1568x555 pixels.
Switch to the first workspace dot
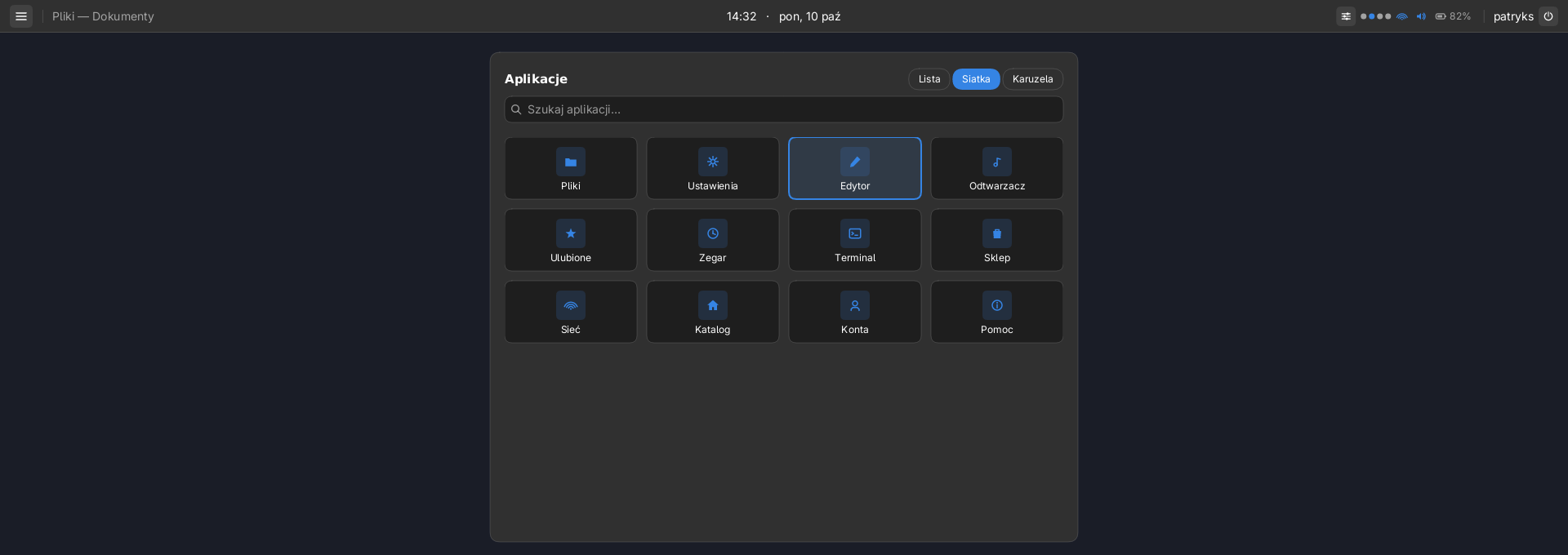click(1364, 16)
